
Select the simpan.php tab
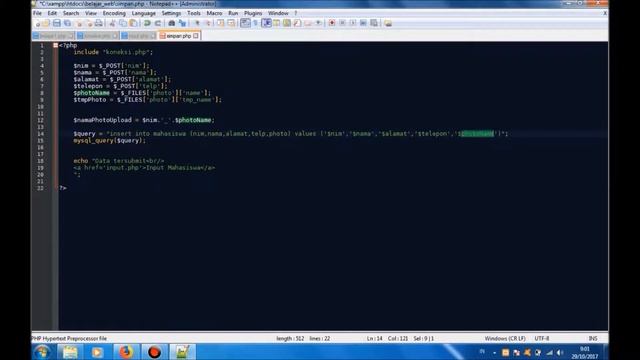(x=179, y=36)
